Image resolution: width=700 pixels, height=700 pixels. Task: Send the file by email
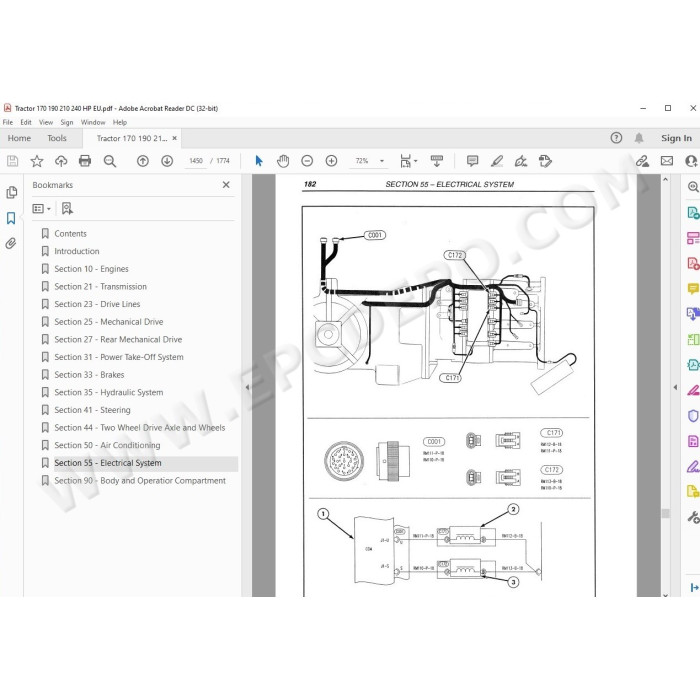click(x=667, y=161)
